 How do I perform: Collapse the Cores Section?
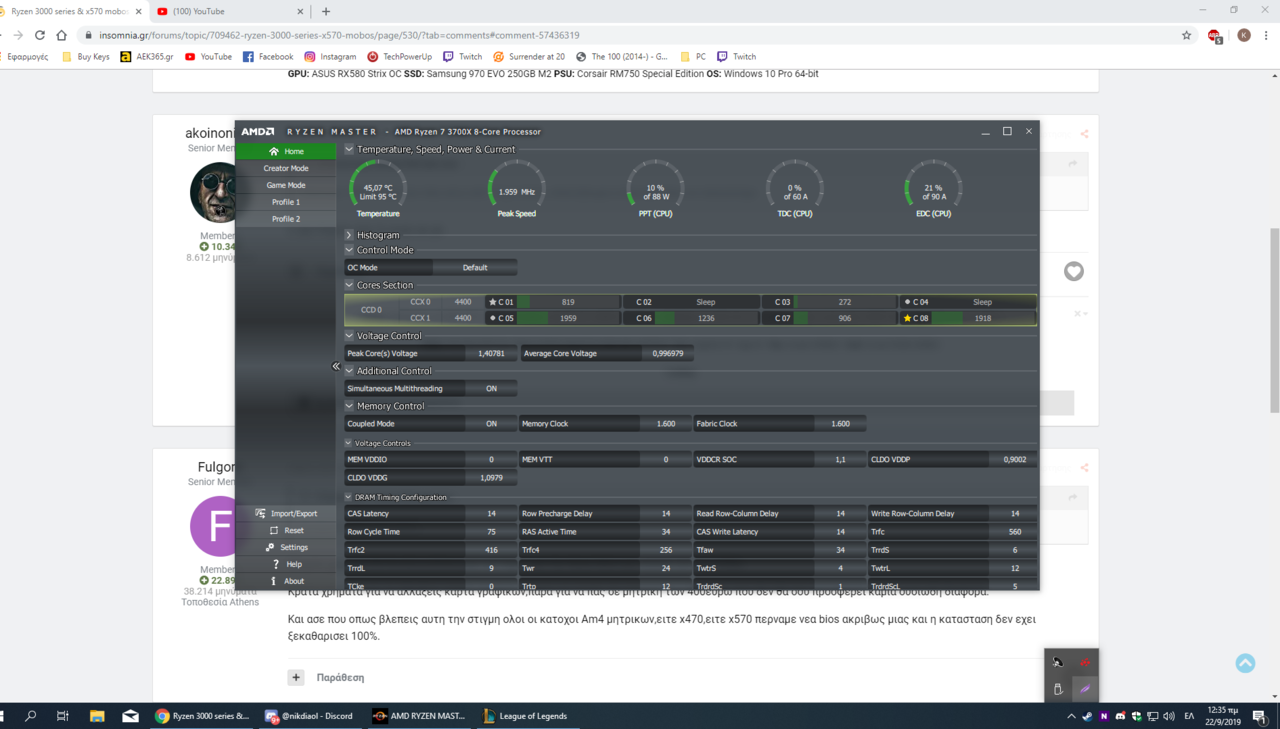coord(349,285)
